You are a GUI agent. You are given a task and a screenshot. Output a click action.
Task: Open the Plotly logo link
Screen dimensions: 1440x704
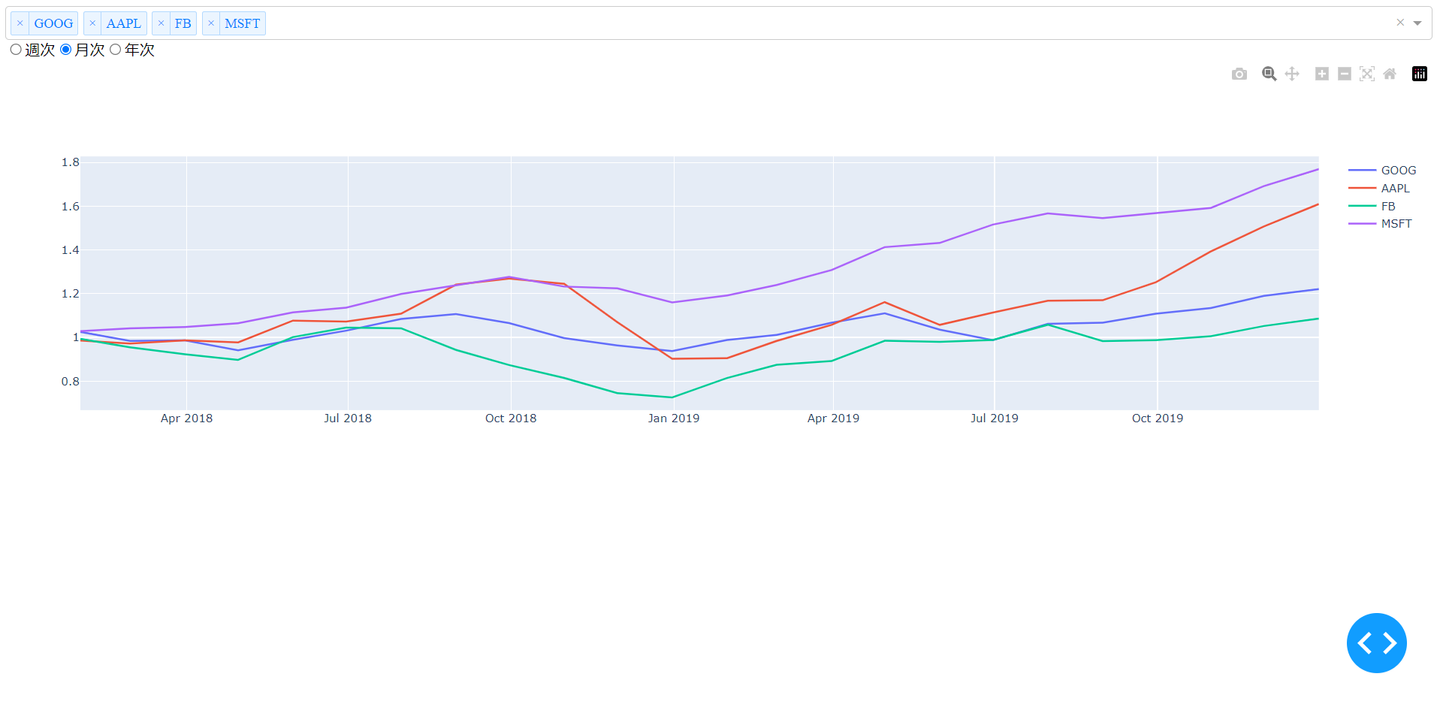[x=1419, y=74]
